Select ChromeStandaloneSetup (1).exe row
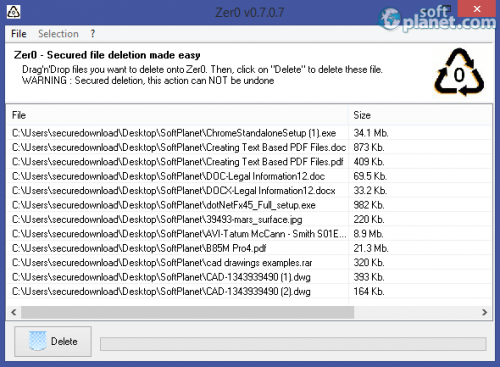 click(x=249, y=133)
